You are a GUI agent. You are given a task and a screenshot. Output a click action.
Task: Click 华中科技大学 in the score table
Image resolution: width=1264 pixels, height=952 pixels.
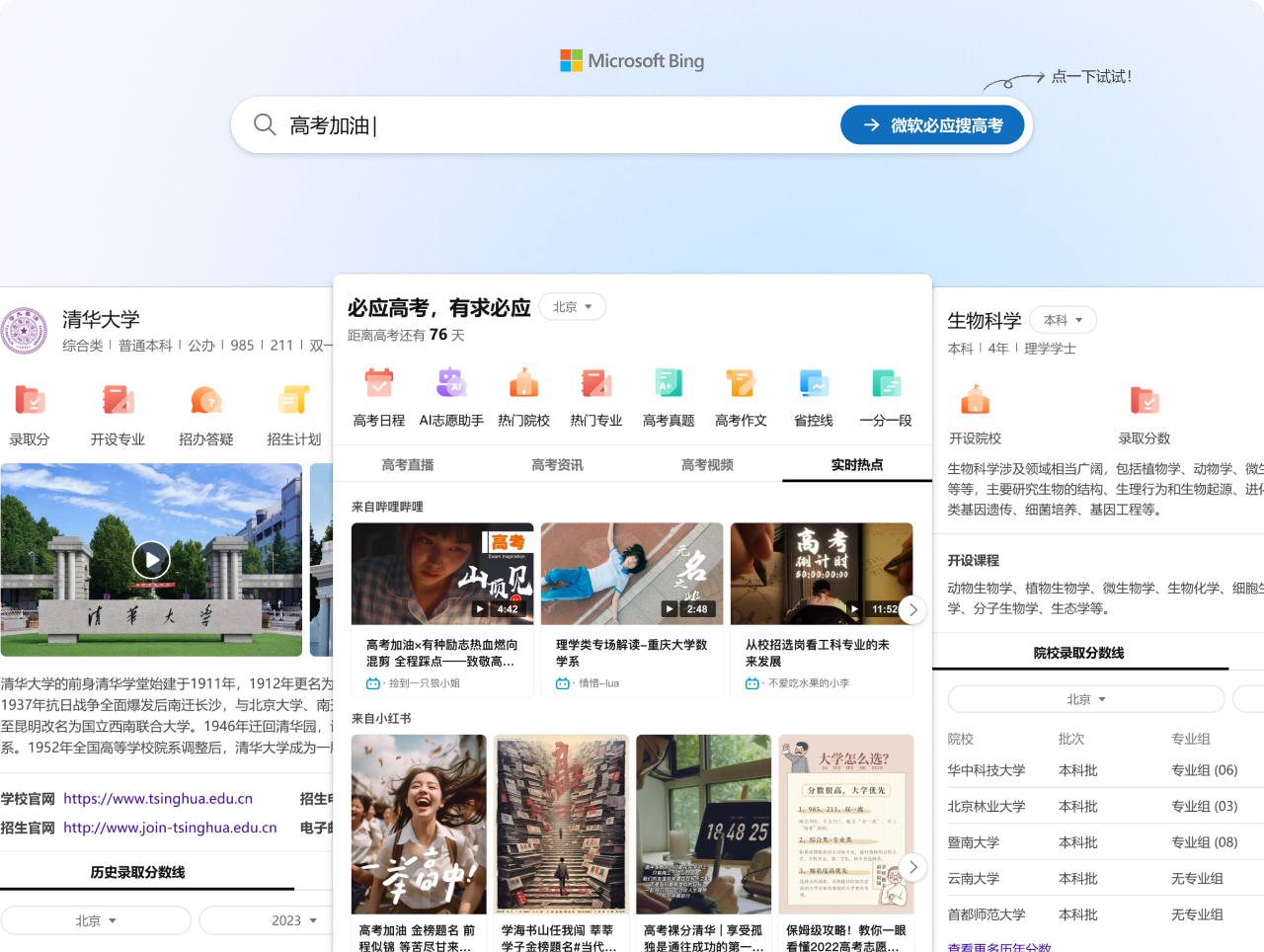pyautogui.click(x=987, y=770)
